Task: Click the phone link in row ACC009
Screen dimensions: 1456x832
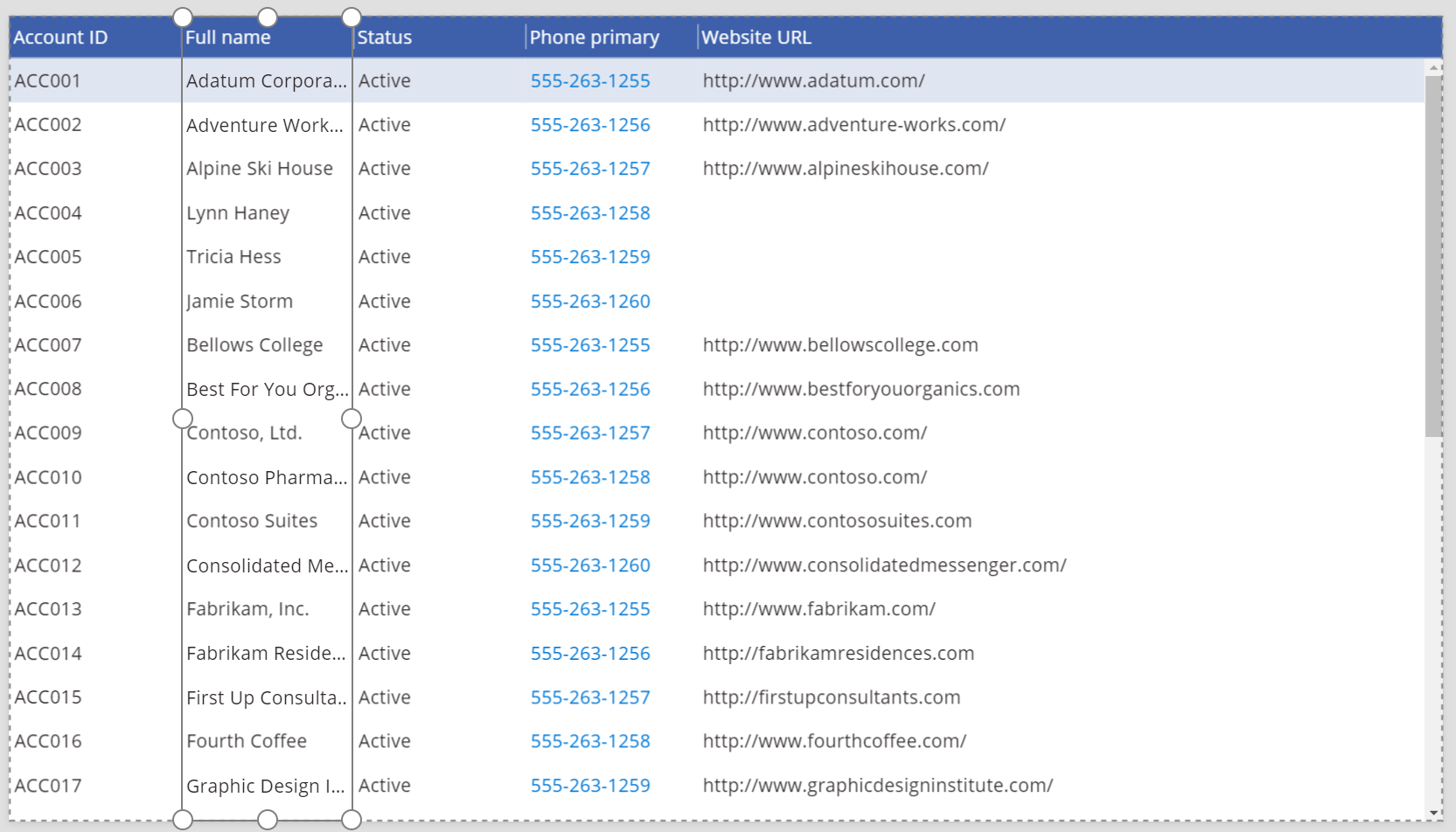Action: pyautogui.click(x=590, y=433)
